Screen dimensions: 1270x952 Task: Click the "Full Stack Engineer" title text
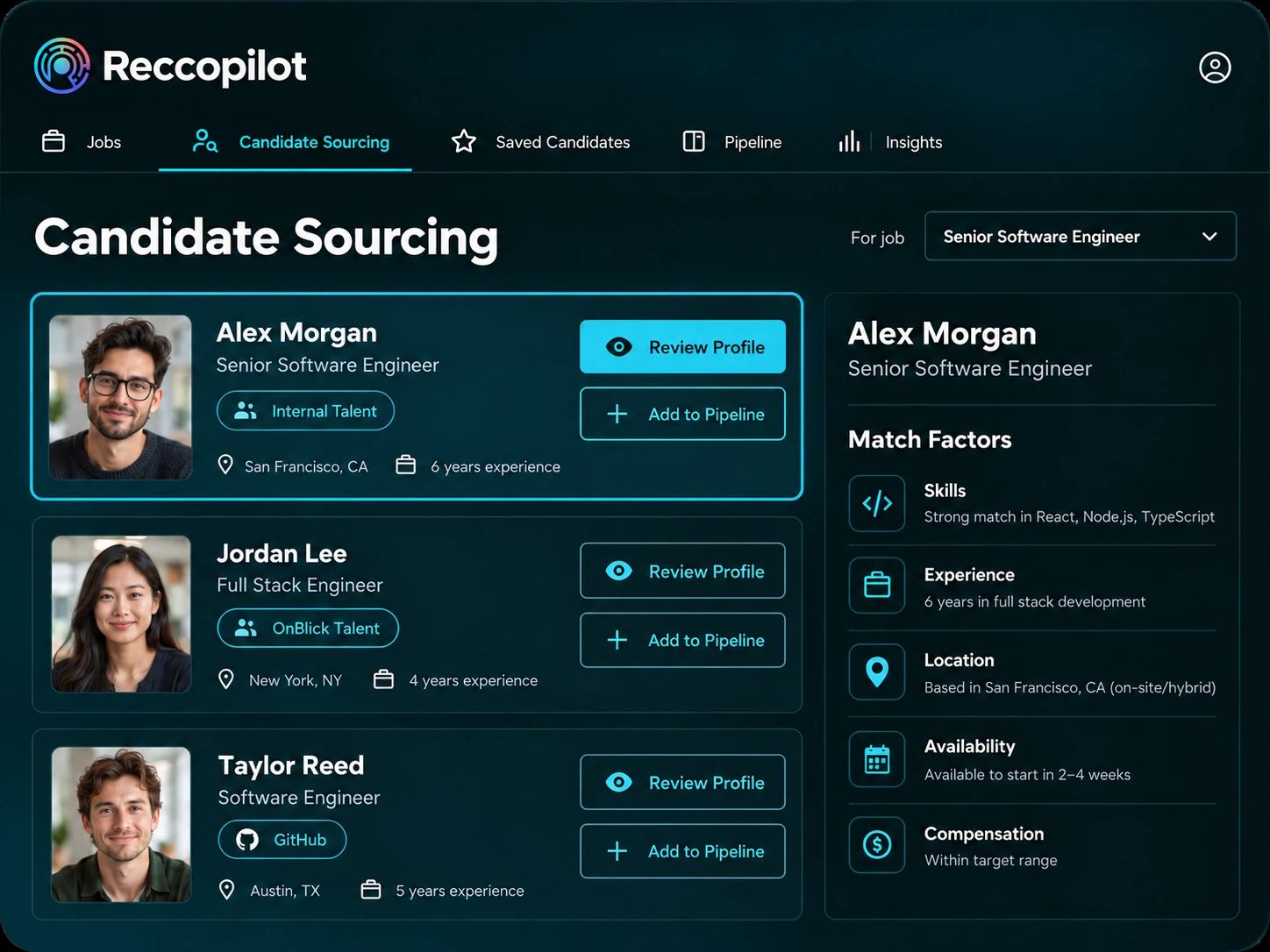tap(300, 585)
